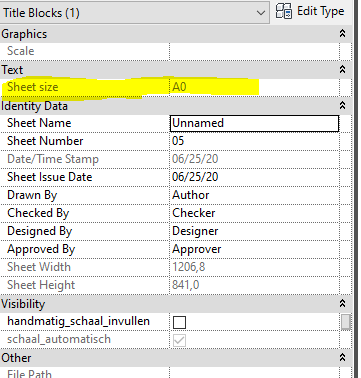Select the Designed By label
Viewport: 361px width, 378px height.
click(40, 231)
